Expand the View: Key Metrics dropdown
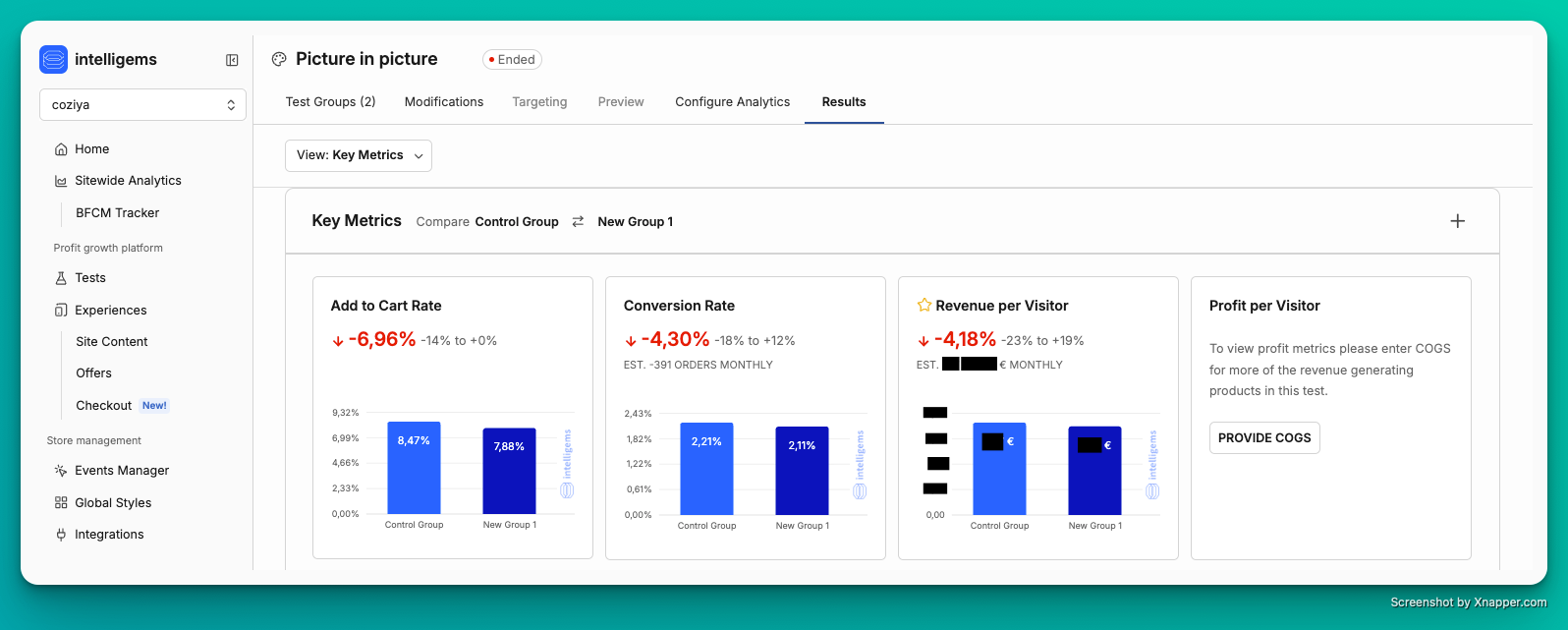 pos(358,155)
